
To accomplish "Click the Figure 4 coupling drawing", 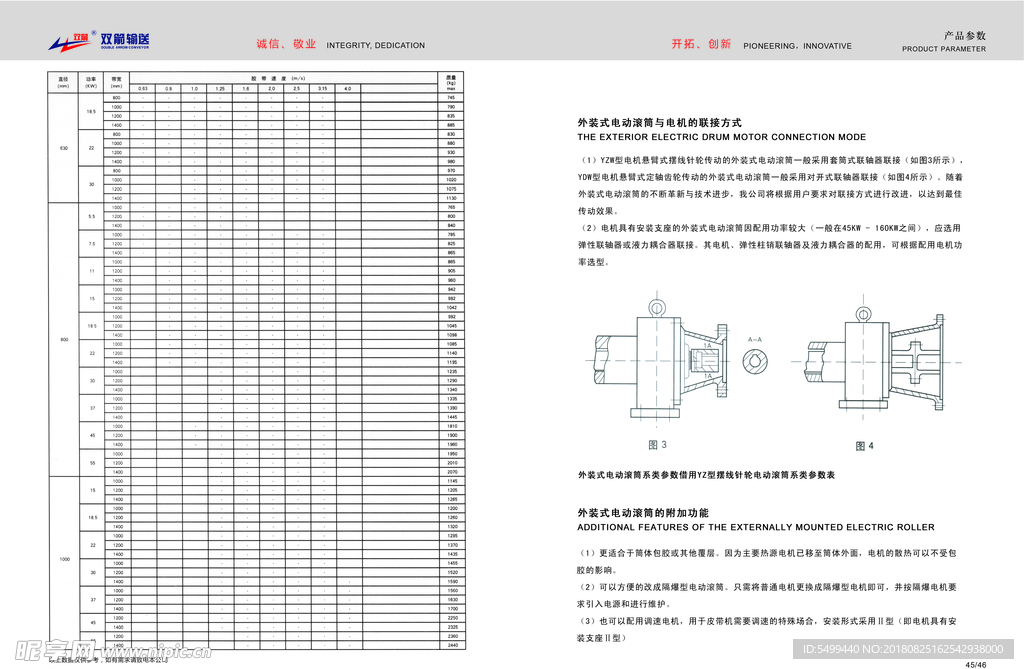I will [x=875, y=358].
